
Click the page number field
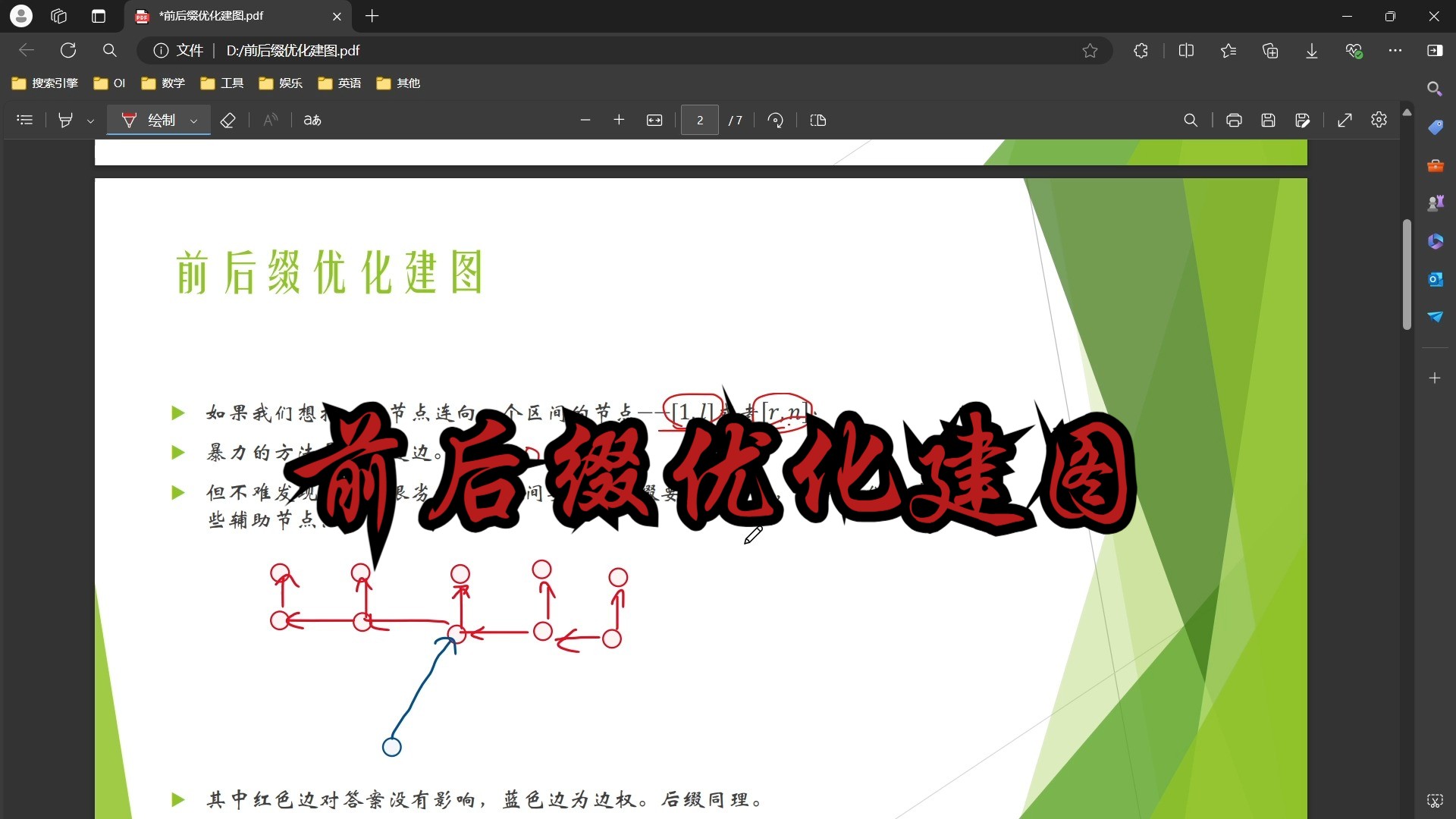700,120
